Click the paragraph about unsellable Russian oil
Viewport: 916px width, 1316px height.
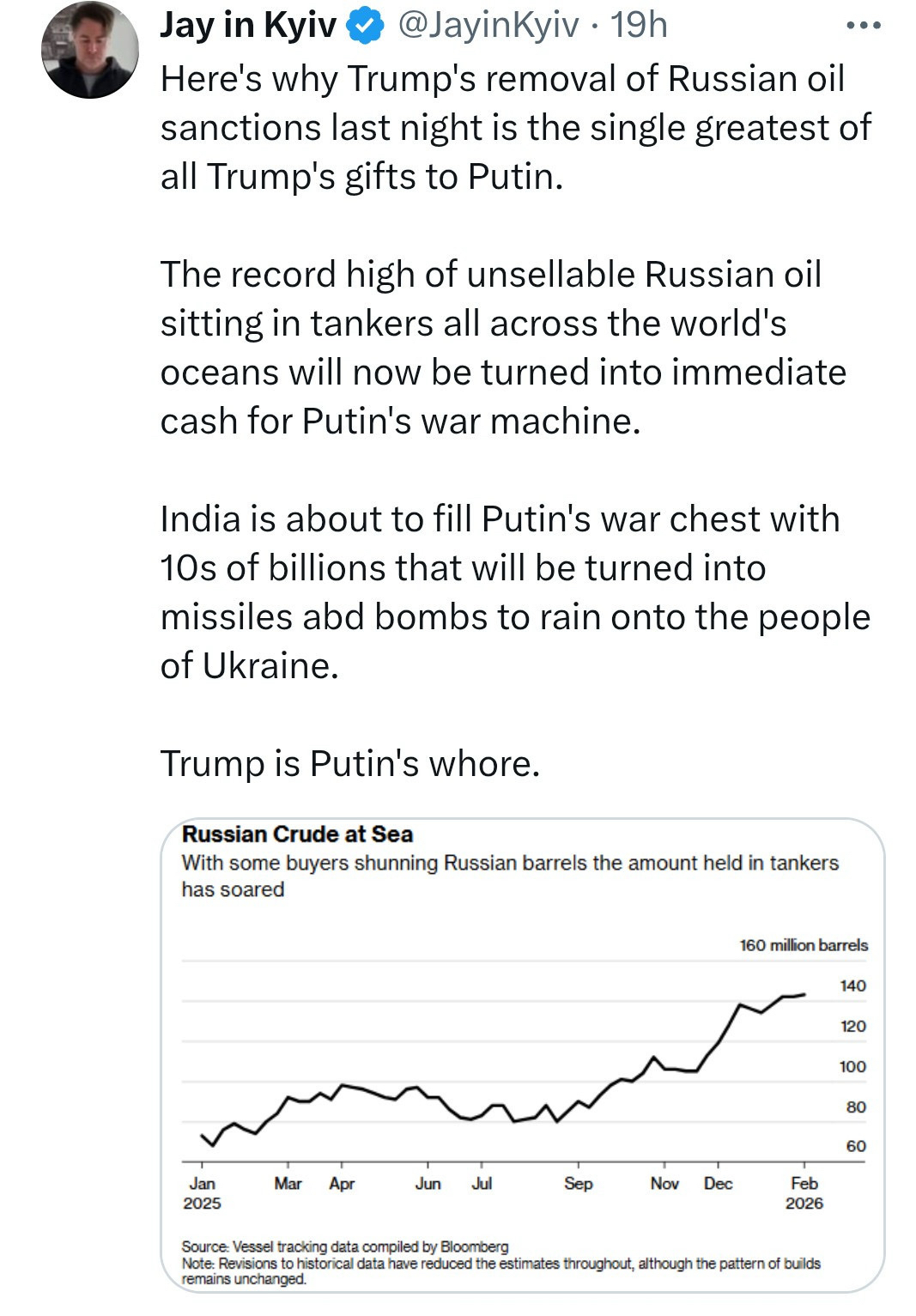[503, 347]
